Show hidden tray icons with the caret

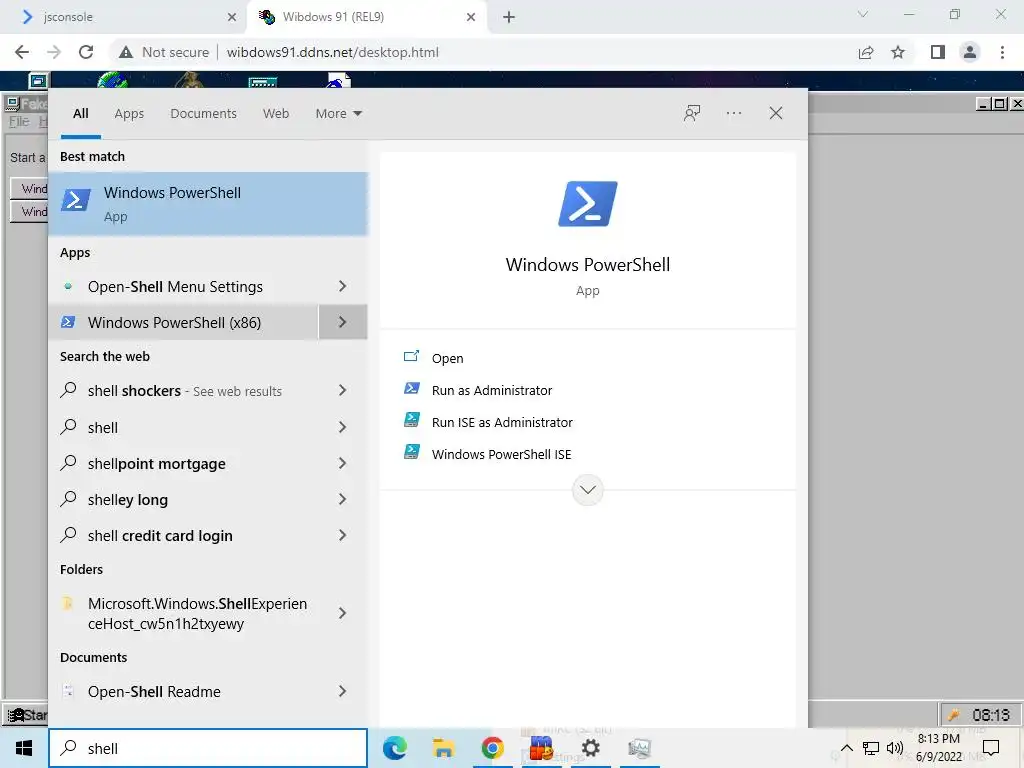tap(846, 748)
